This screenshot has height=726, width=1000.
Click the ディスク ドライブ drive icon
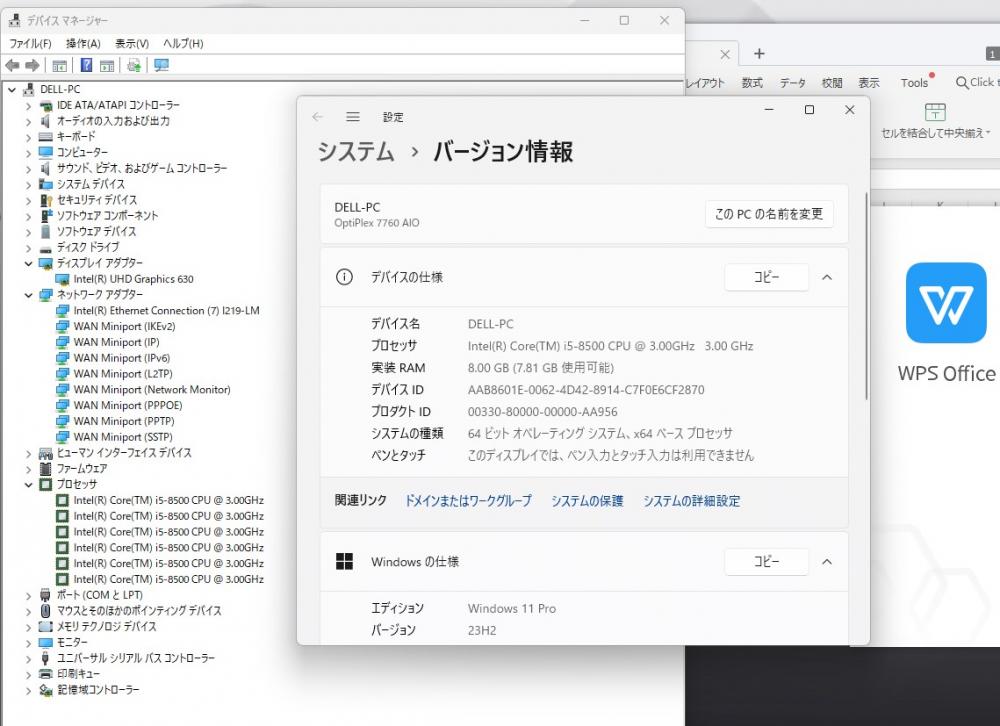pyautogui.click(x=45, y=248)
